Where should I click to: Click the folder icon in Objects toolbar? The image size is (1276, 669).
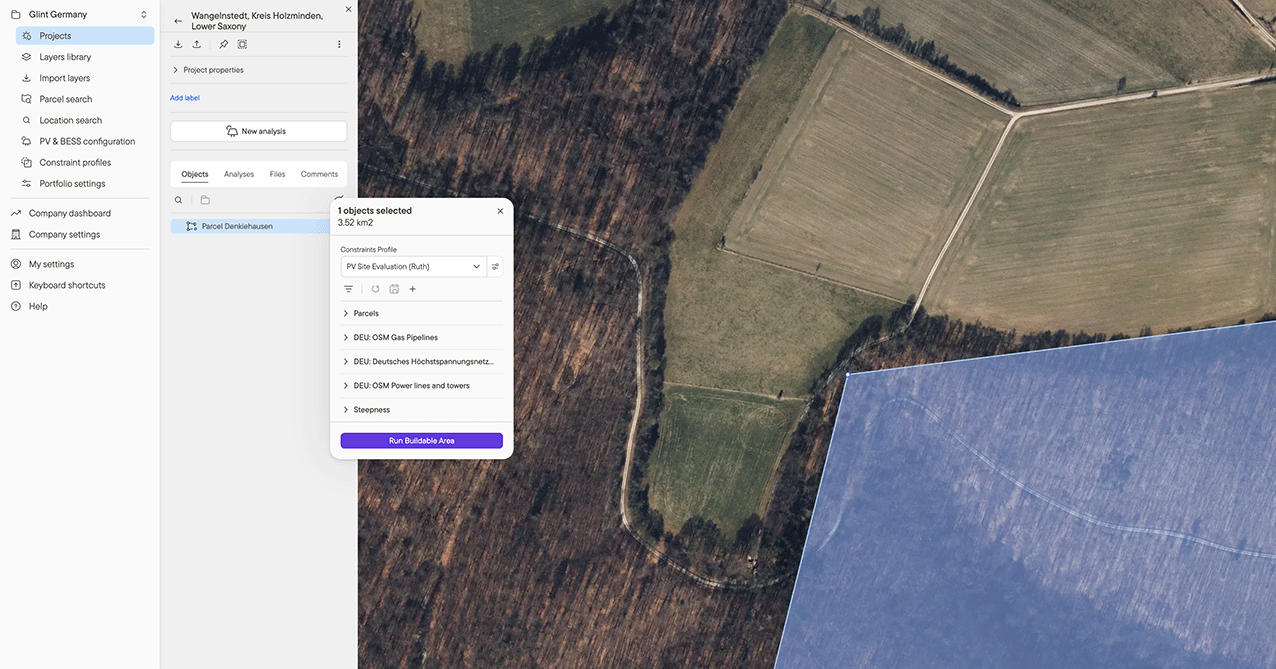(x=205, y=200)
